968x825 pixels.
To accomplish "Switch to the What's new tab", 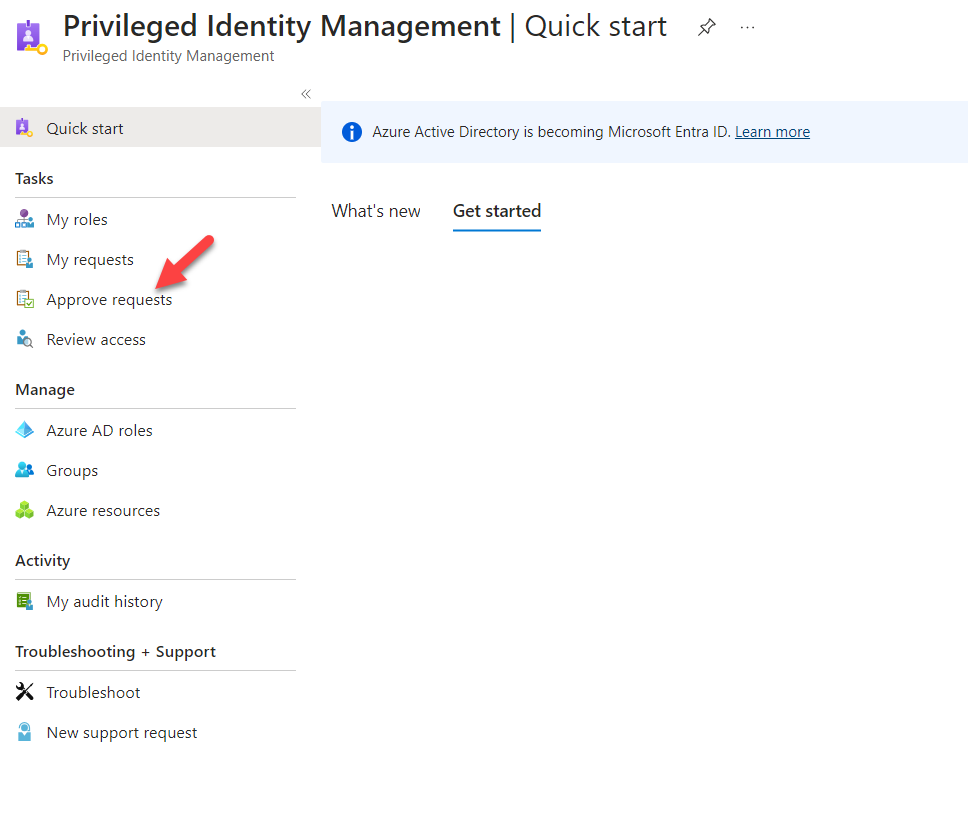I will tap(376, 211).
